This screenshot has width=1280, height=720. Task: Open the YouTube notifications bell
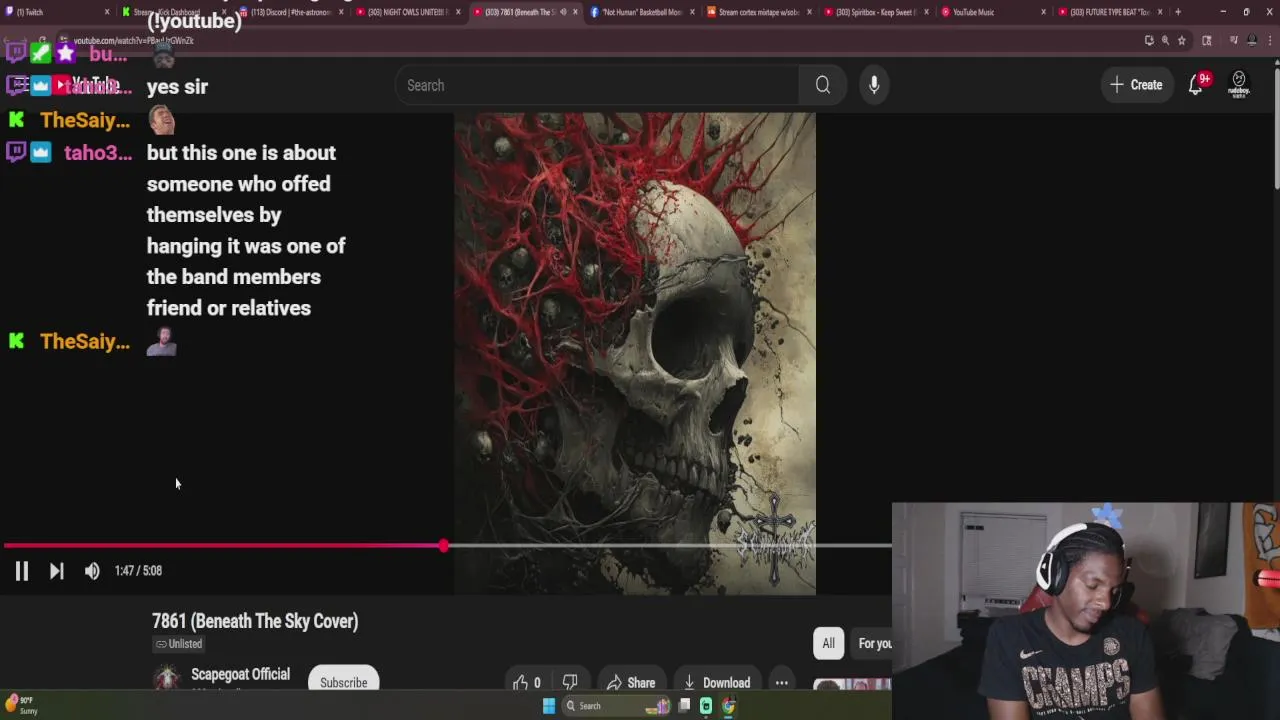[1196, 85]
